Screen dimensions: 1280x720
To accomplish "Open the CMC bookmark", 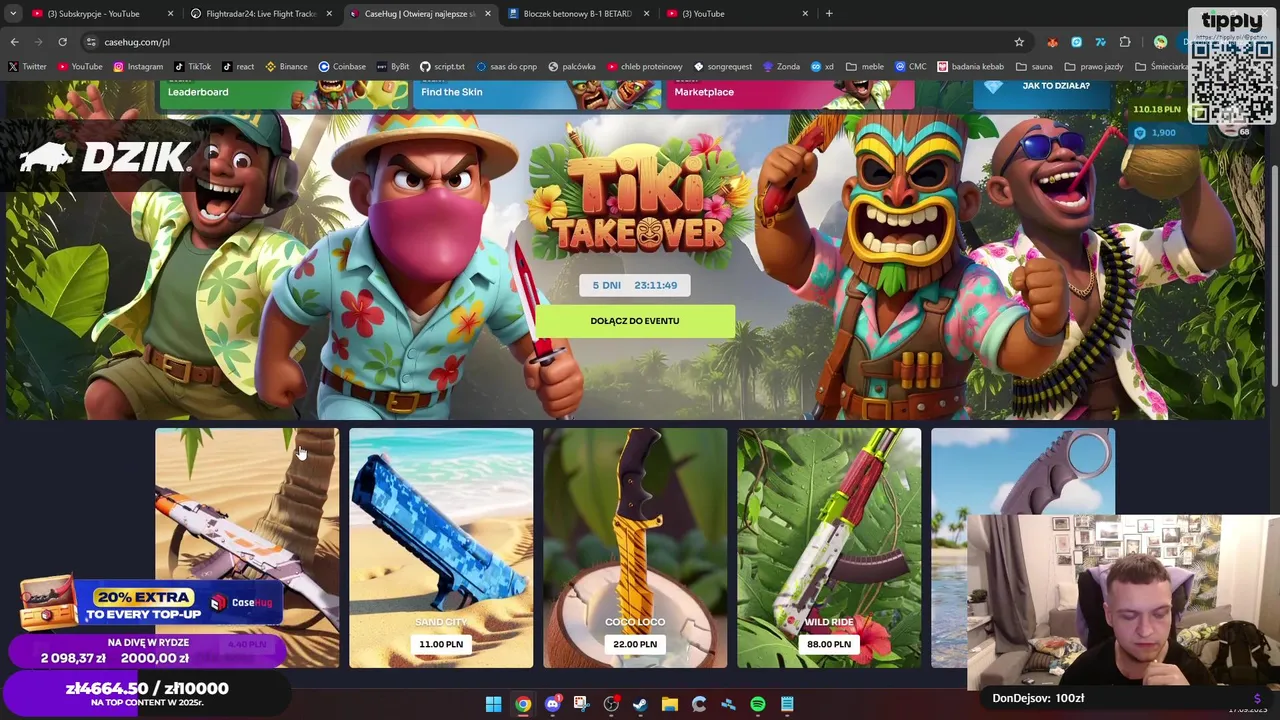I will pyautogui.click(x=910, y=67).
